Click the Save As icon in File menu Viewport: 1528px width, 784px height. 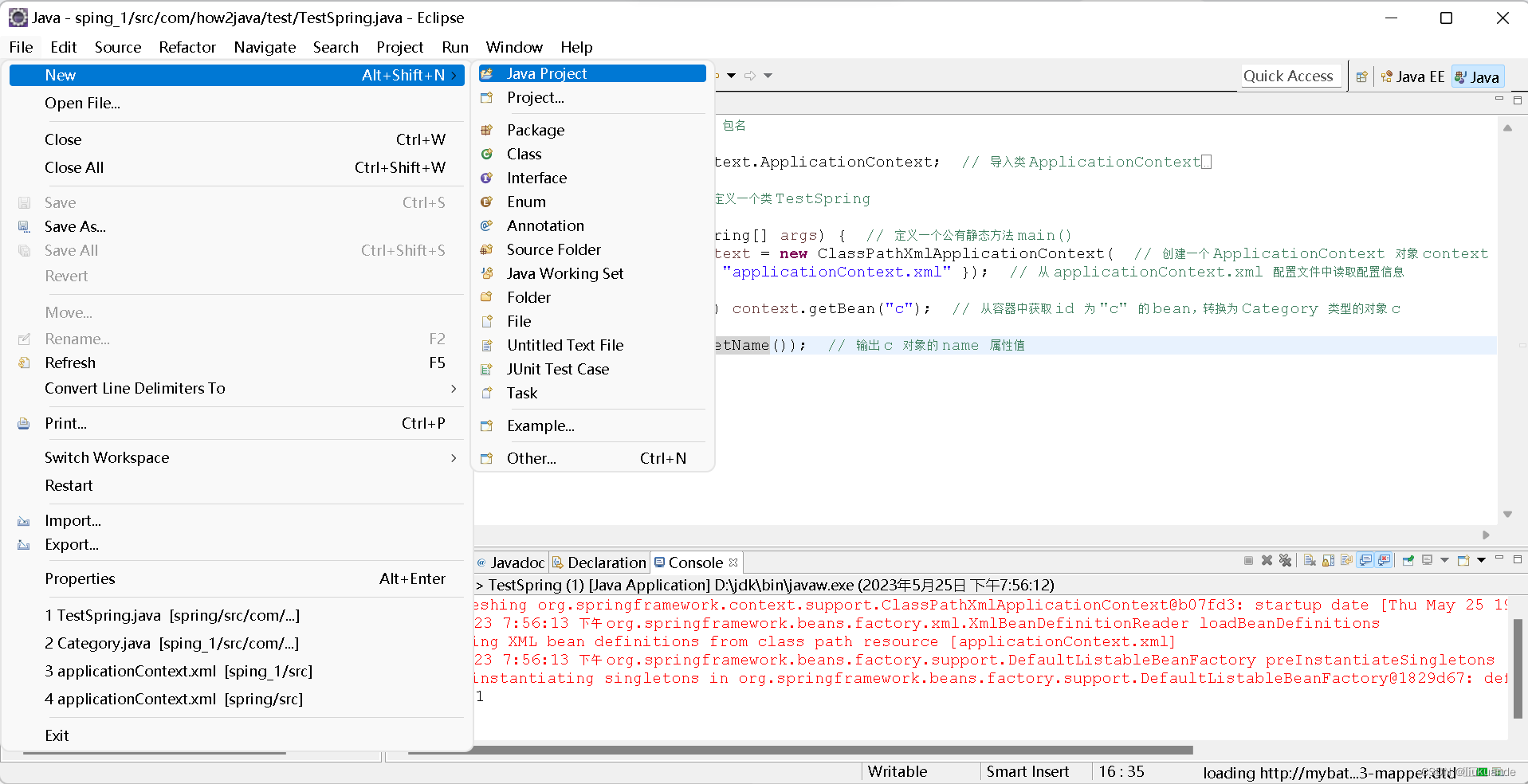(24, 226)
